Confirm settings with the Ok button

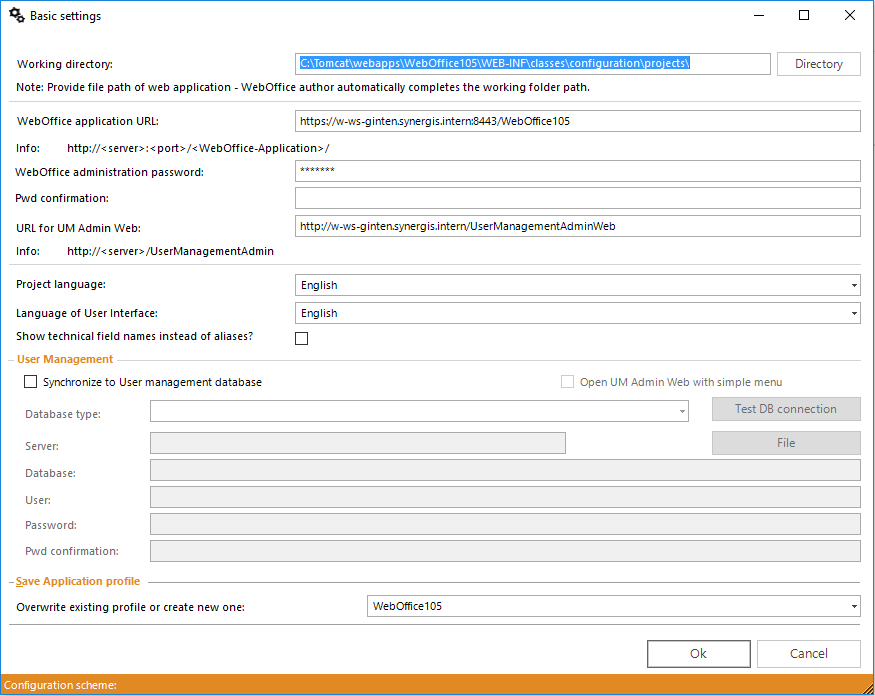pos(698,653)
